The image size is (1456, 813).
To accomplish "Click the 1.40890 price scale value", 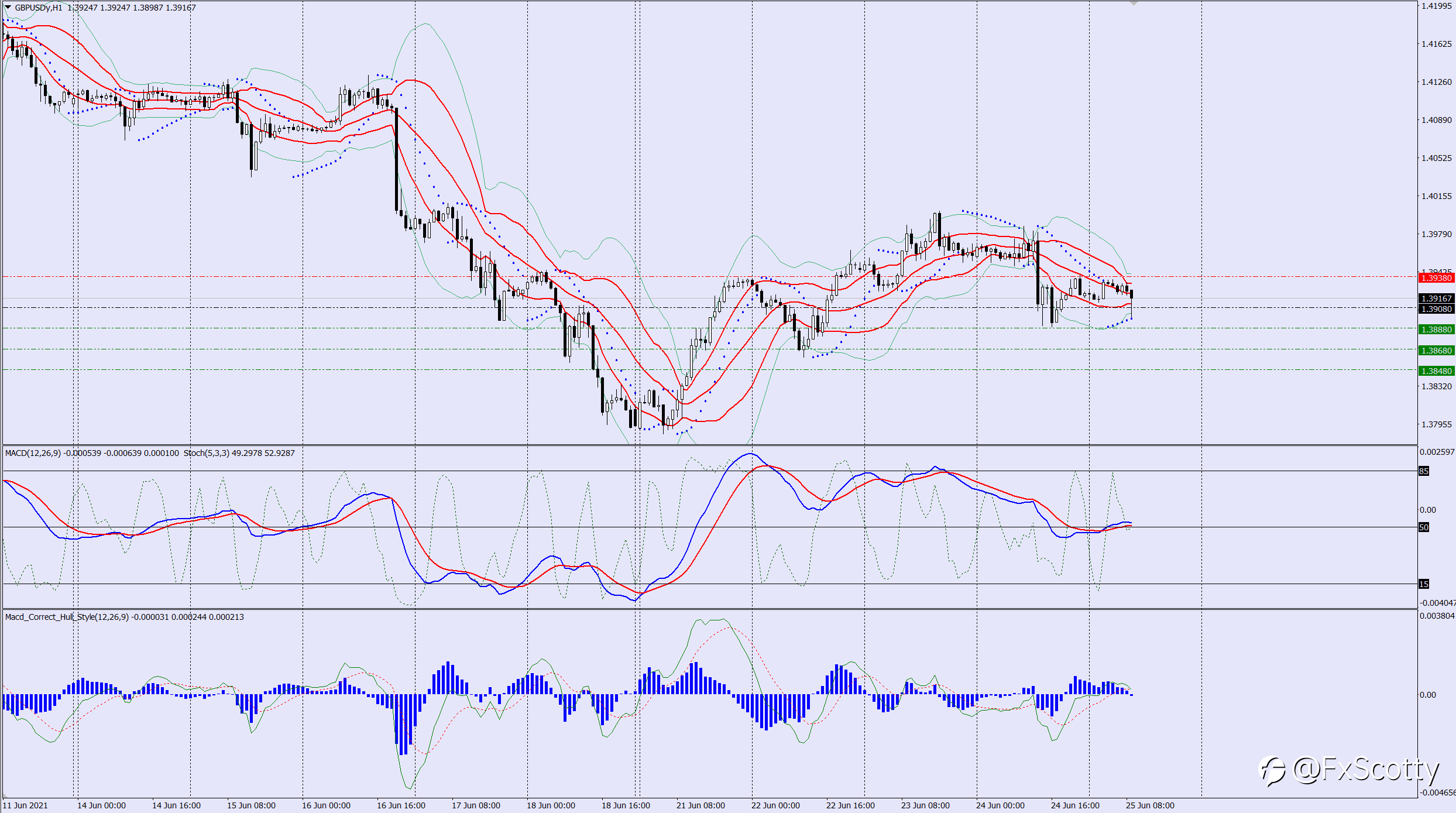I will click(x=1437, y=120).
